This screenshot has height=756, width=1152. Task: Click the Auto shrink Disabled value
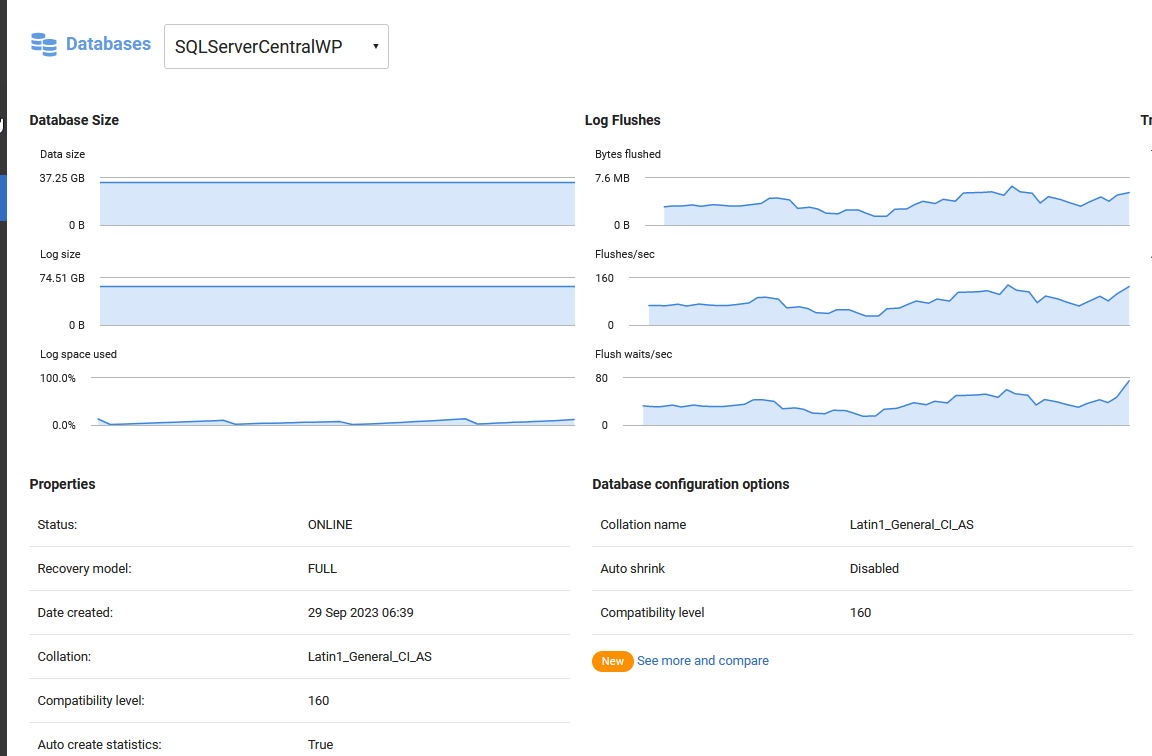pyautogui.click(x=874, y=569)
